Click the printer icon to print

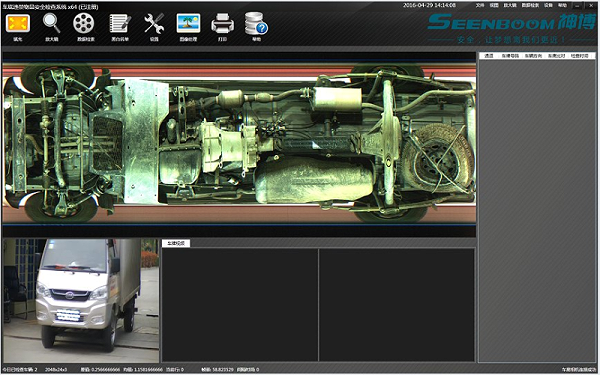point(222,24)
